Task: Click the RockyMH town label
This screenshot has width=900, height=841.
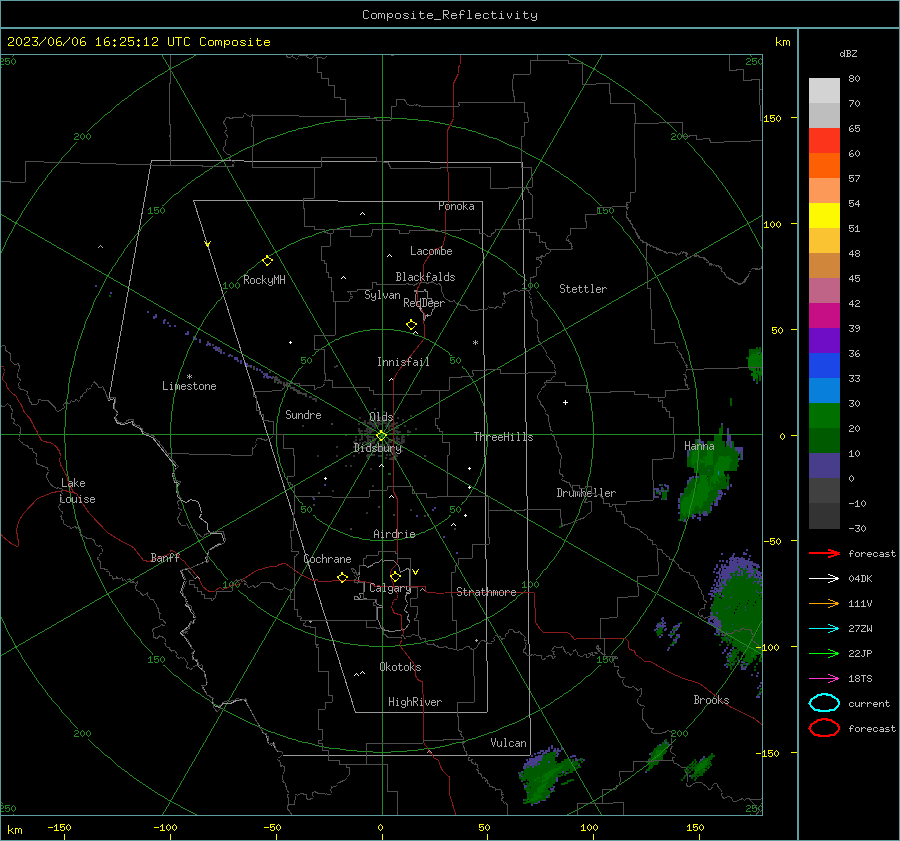Action: (x=264, y=280)
